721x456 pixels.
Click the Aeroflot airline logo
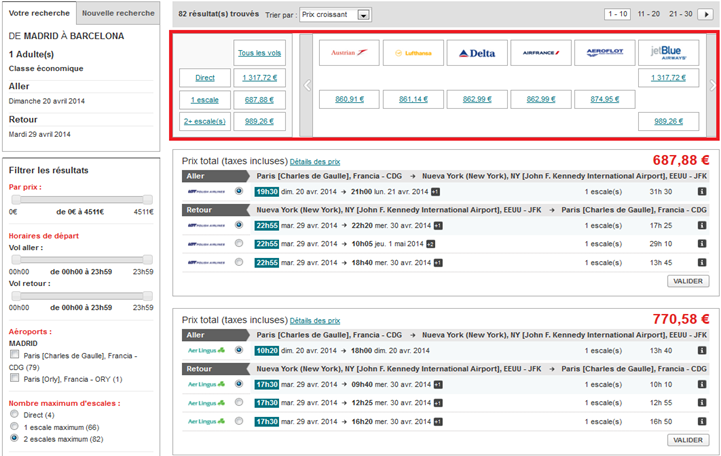(x=605, y=53)
